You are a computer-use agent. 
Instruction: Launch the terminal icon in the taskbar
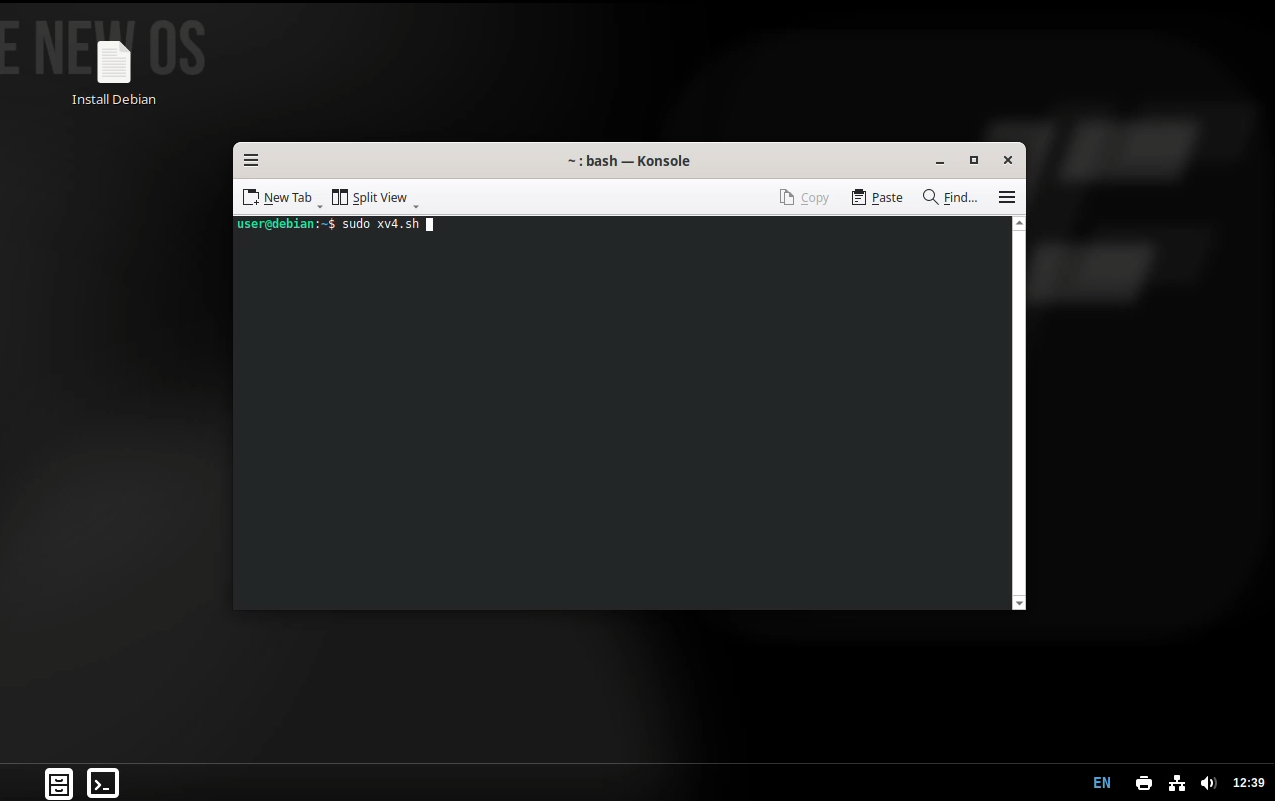click(x=102, y=783)
